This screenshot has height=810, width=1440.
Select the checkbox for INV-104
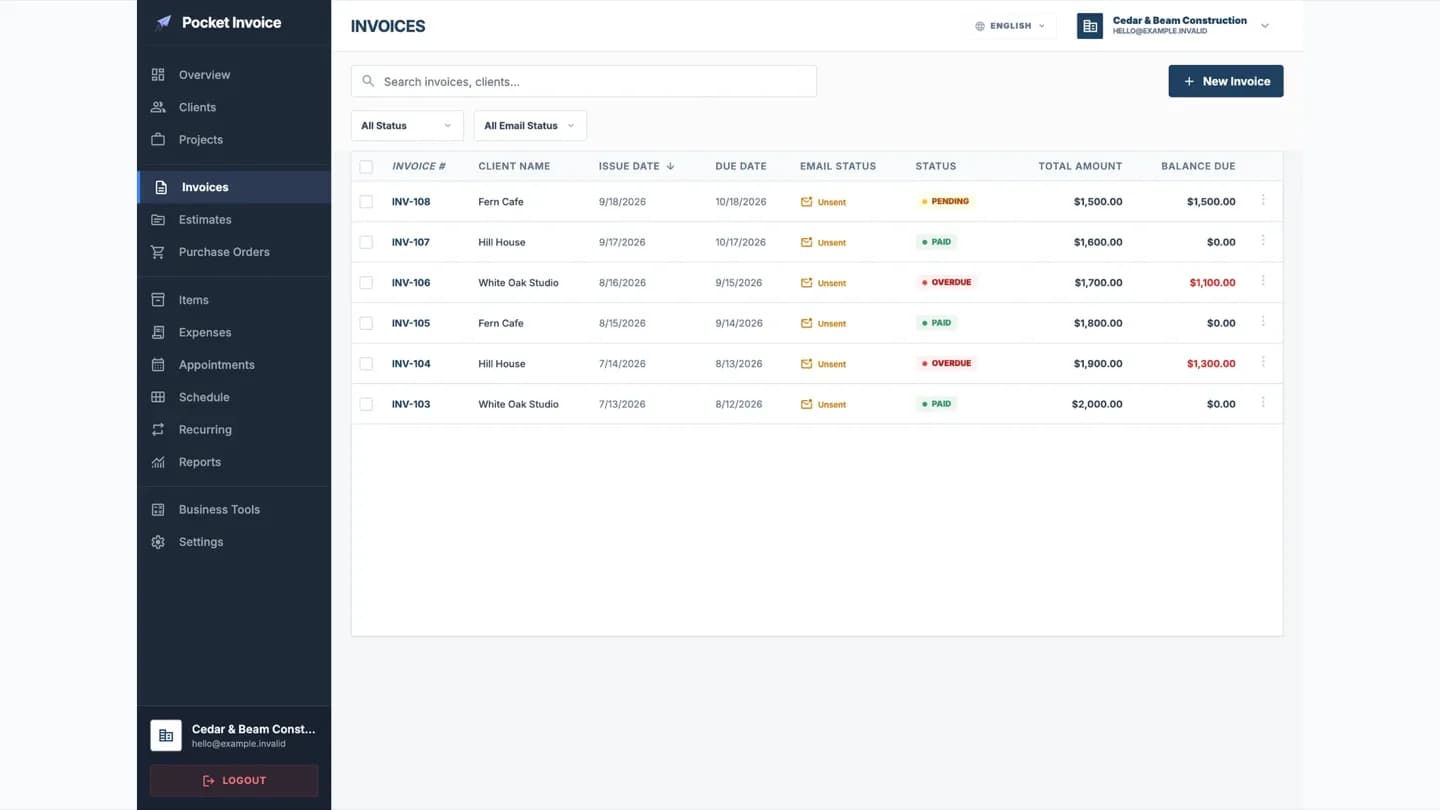366,364
